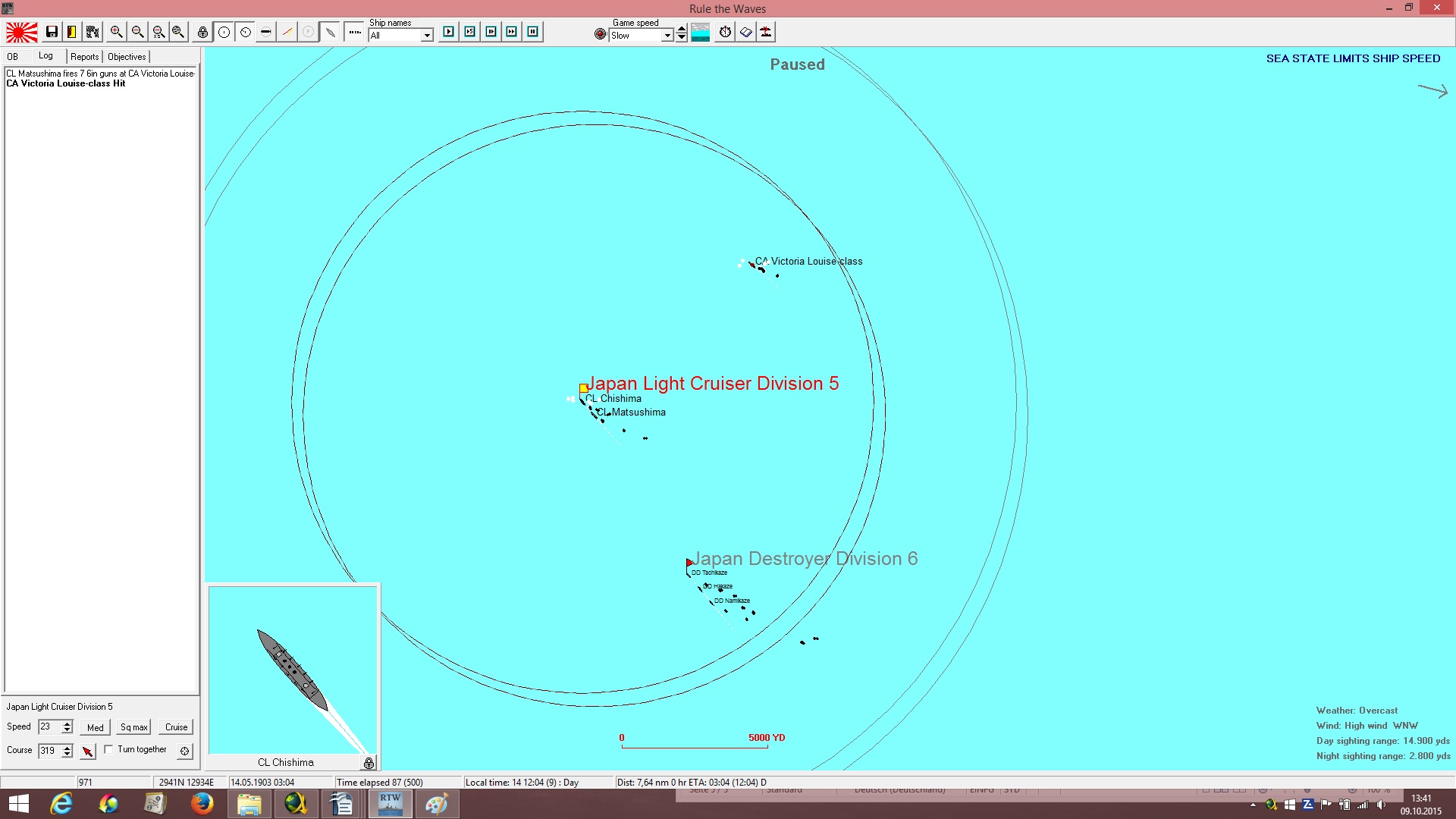Click the red record indicator icon
Image resolution: width=1456 pixels, height=819 pixels.
(600, 34)
